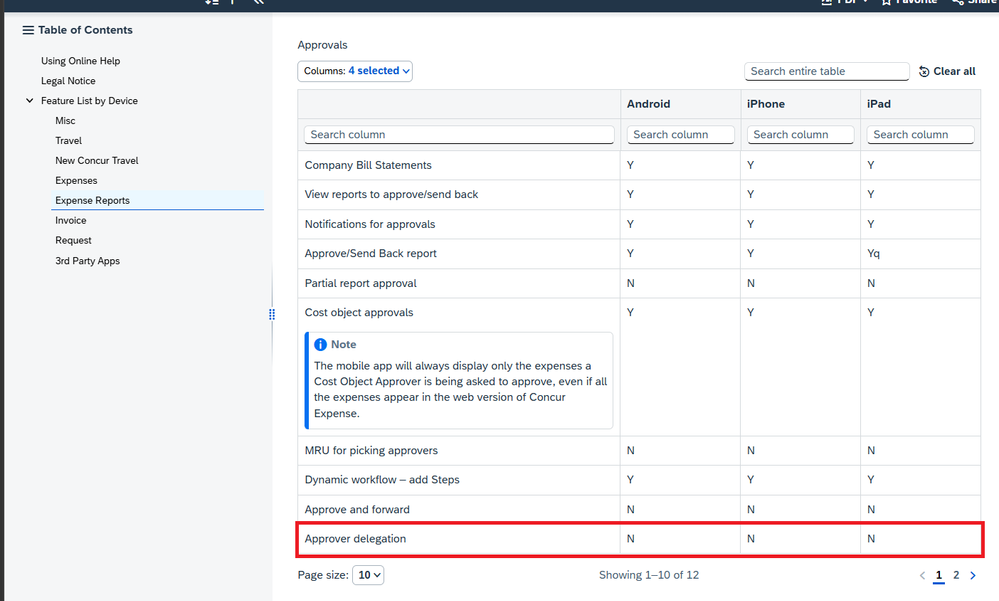
Task: Select Expenses in the contents tree
Action: point(76,180)
